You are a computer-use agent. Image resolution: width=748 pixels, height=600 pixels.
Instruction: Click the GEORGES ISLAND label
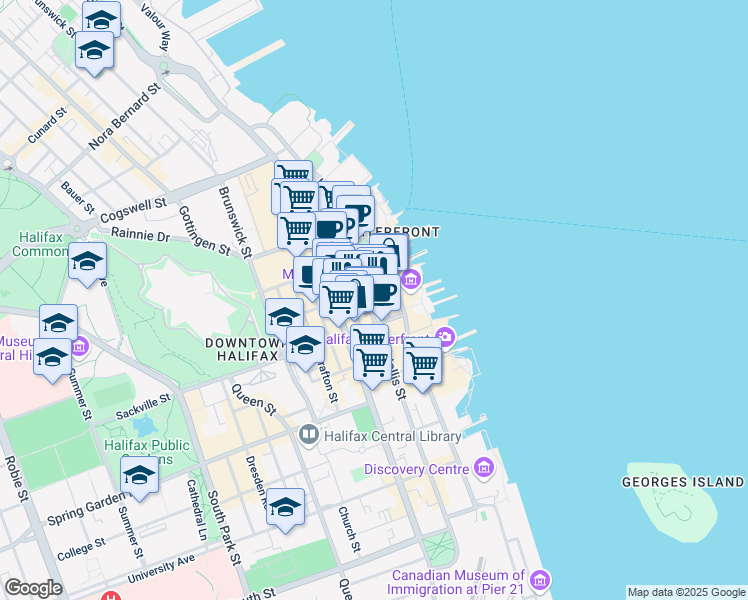tap(683, 482)
